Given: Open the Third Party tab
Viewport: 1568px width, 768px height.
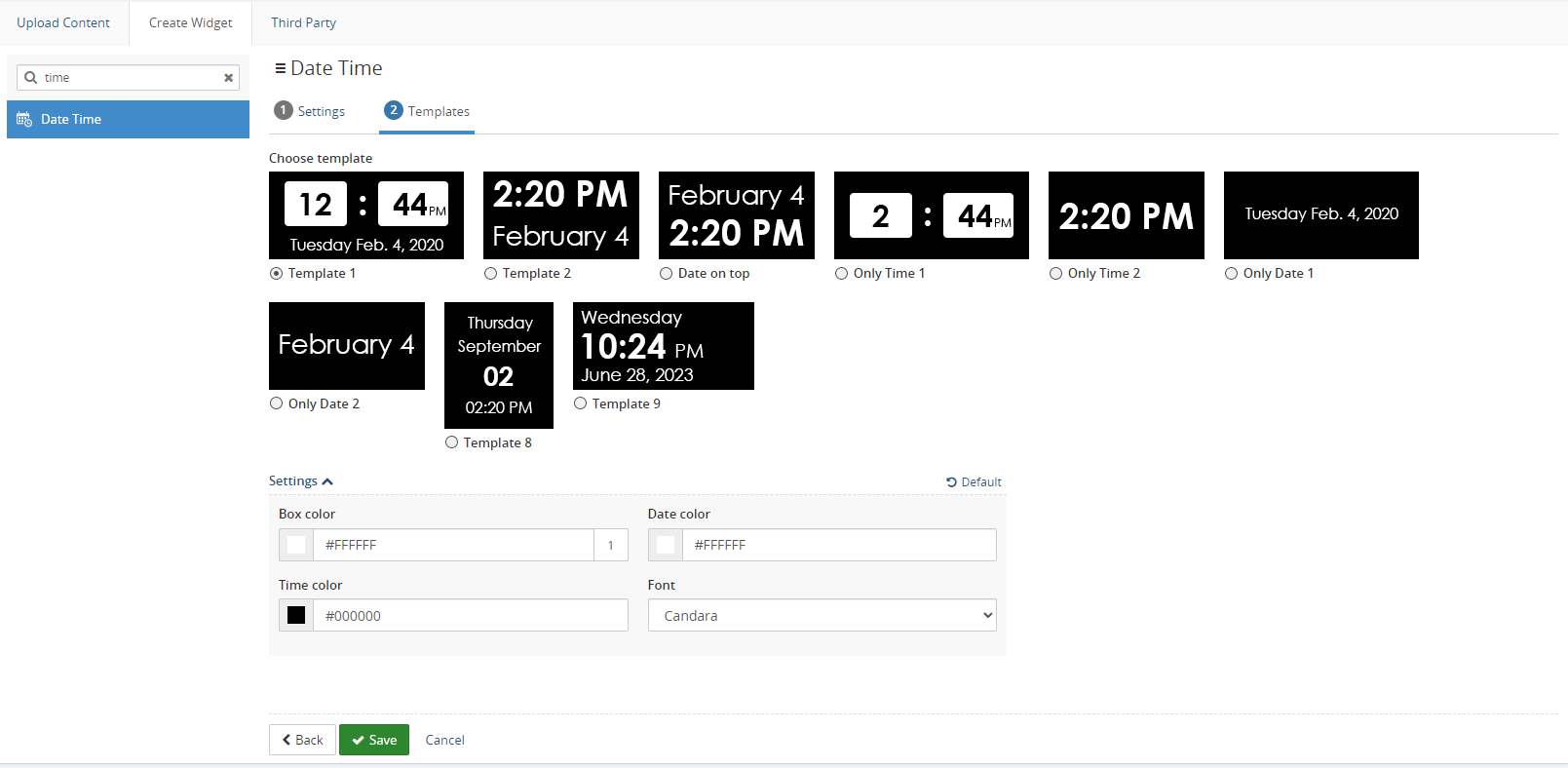Looking at the screenshot, I should pyautogui.click(x=303, y=22).
